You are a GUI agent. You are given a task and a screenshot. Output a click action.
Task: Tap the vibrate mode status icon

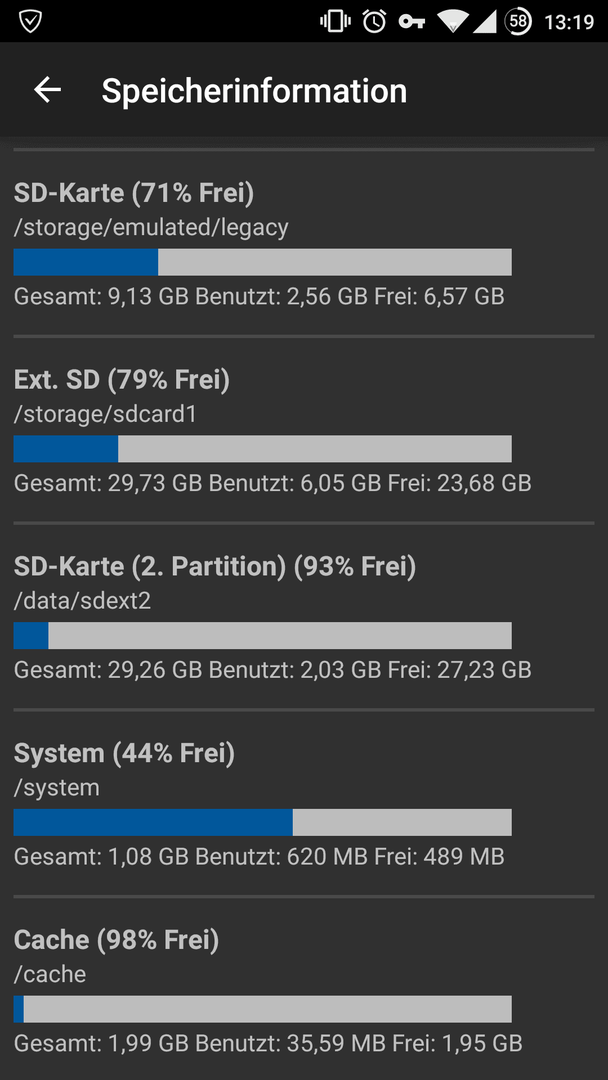click(x=334, y=21)
